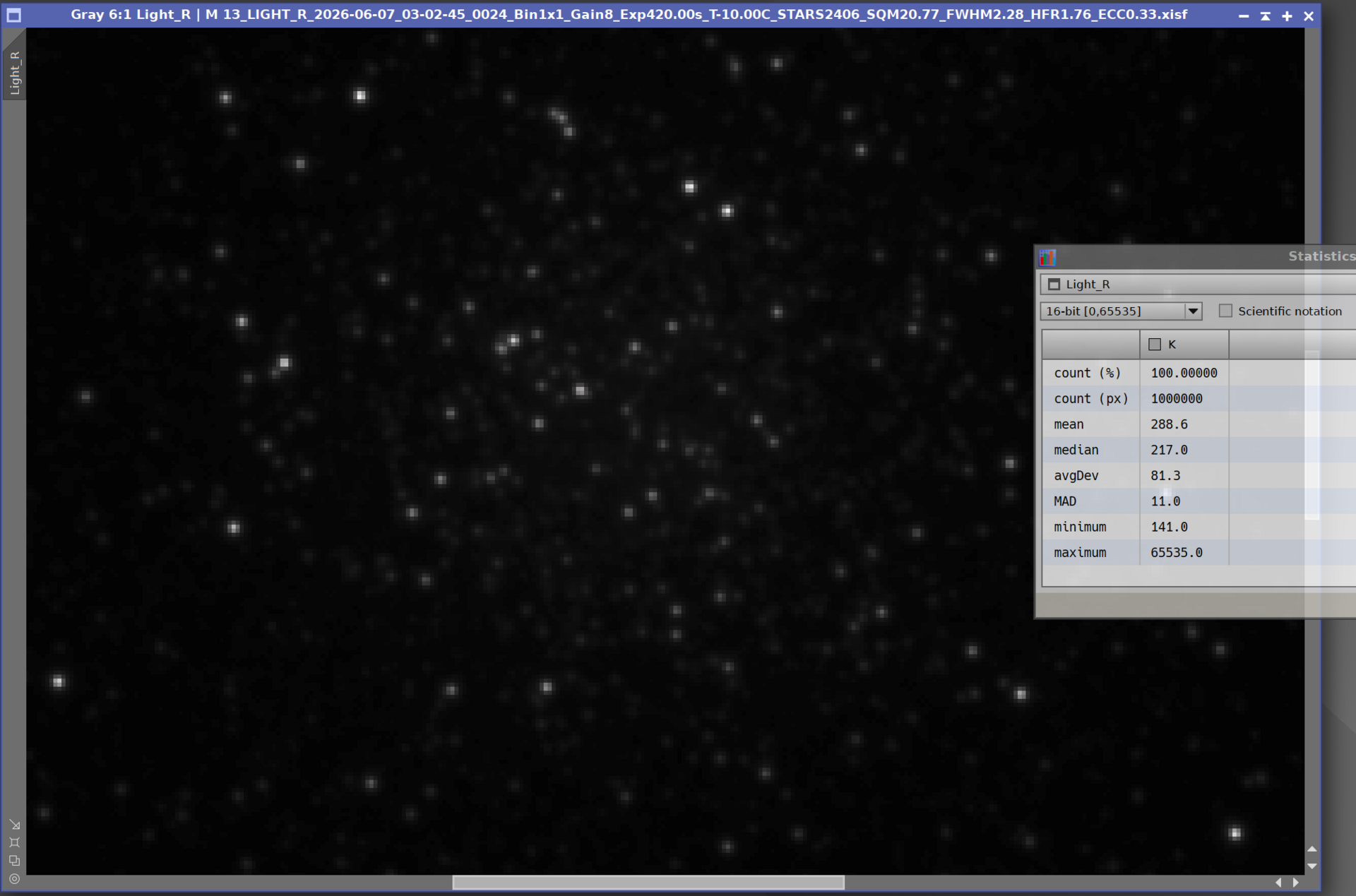1356x896 pixels.
Task: Select the 'median' row label
Action: click(x=1076, y=450)
